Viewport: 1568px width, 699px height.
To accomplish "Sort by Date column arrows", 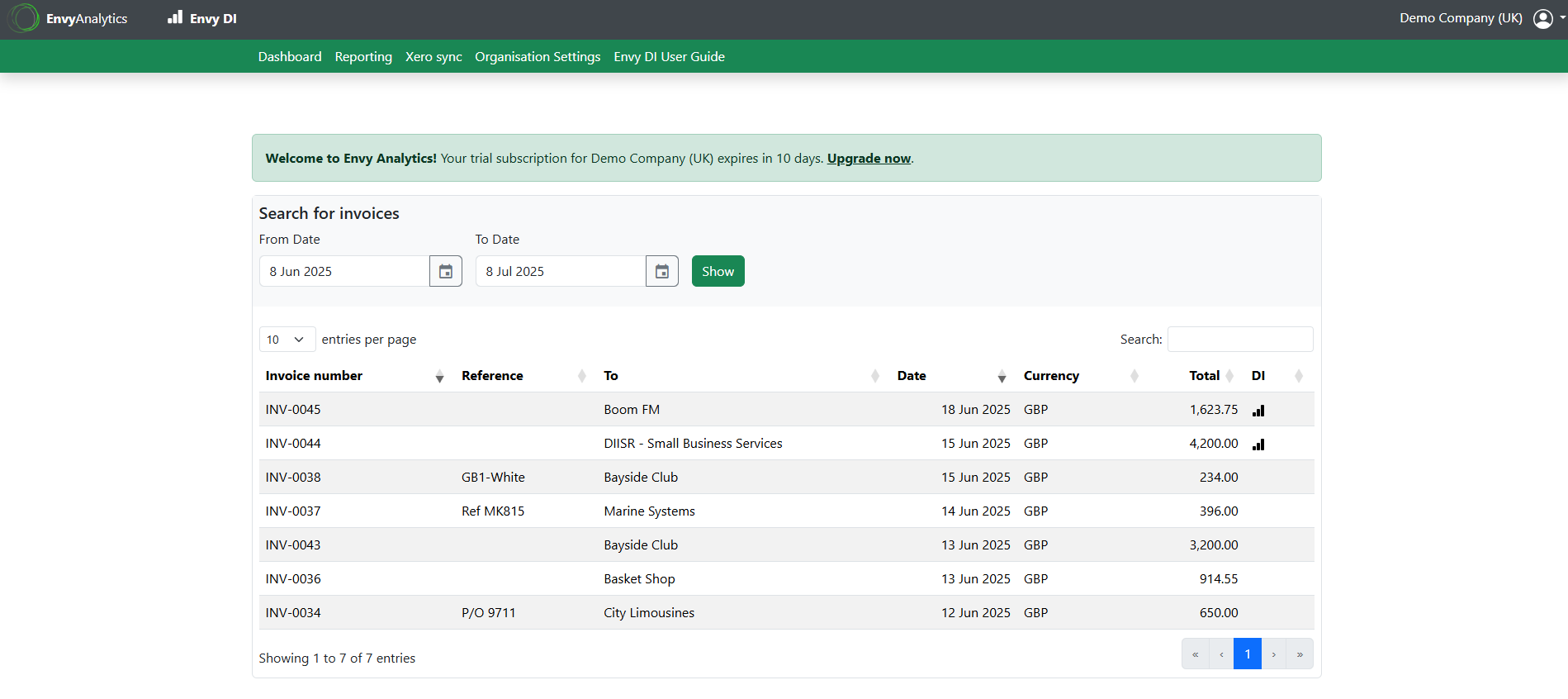I will pyautogui.click(x=1002, y=376).
